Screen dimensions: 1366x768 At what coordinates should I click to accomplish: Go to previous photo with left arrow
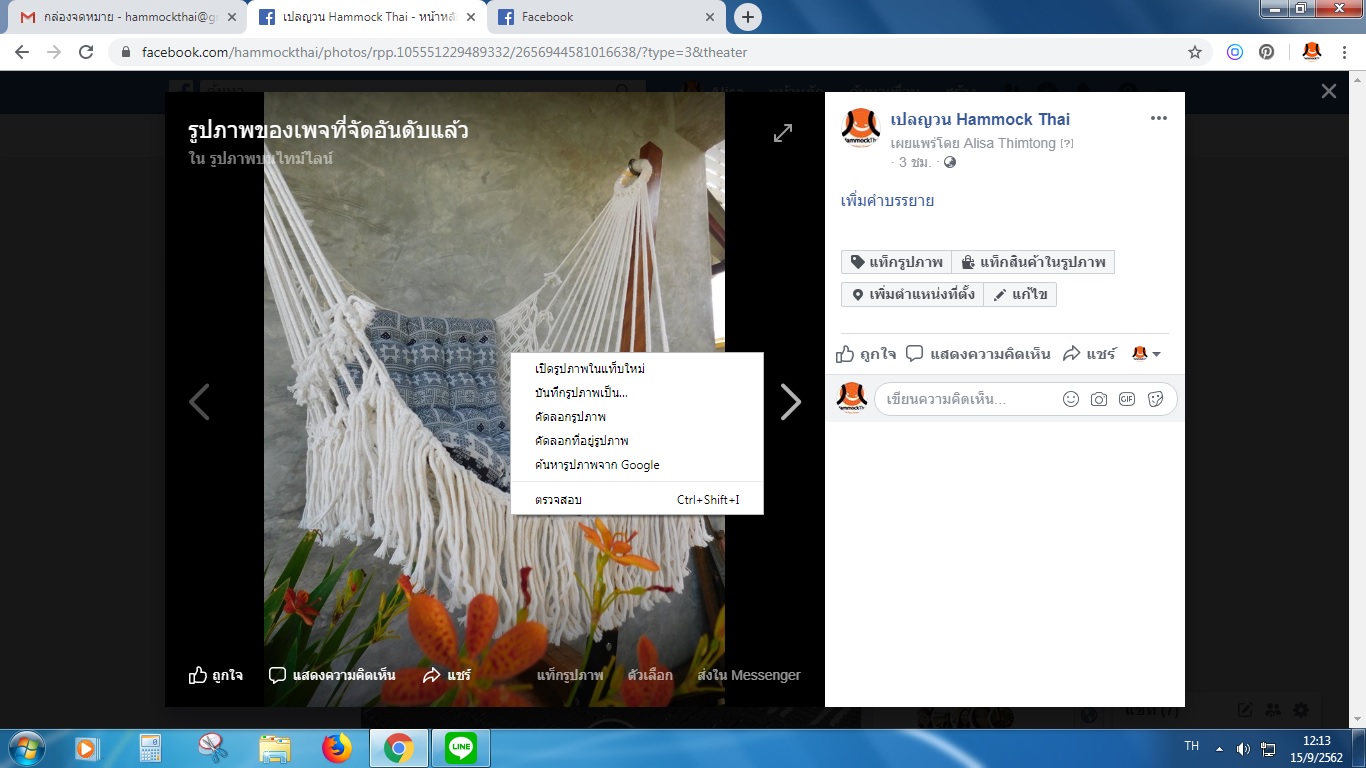click(199, 402)
